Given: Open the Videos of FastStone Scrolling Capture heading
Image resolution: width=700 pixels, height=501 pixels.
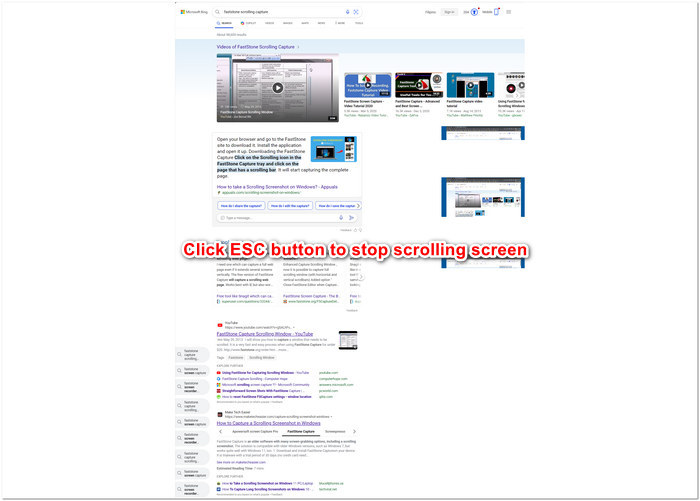Looking at the screenshot, I should coord(255,47).
